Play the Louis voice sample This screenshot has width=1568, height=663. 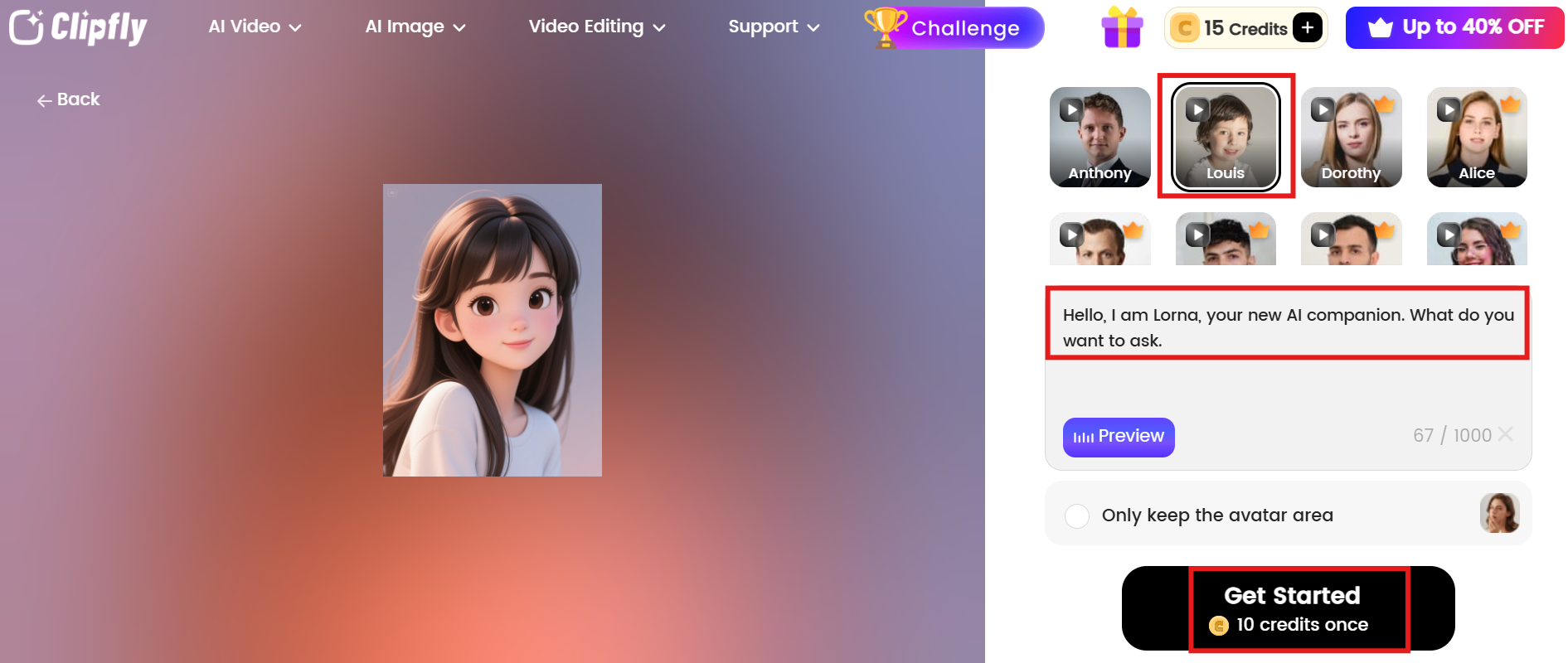point(1197,109)
